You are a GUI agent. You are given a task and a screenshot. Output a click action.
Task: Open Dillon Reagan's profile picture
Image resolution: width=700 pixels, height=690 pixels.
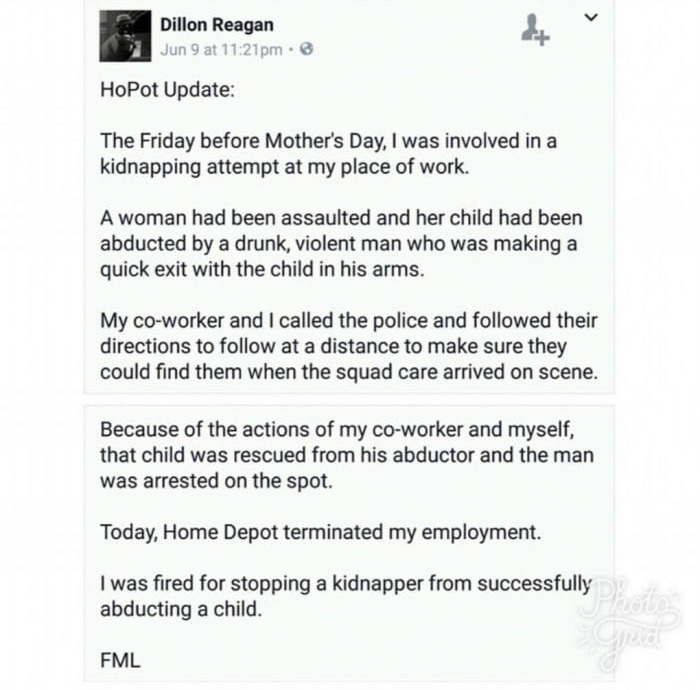[x=125, y=37]
